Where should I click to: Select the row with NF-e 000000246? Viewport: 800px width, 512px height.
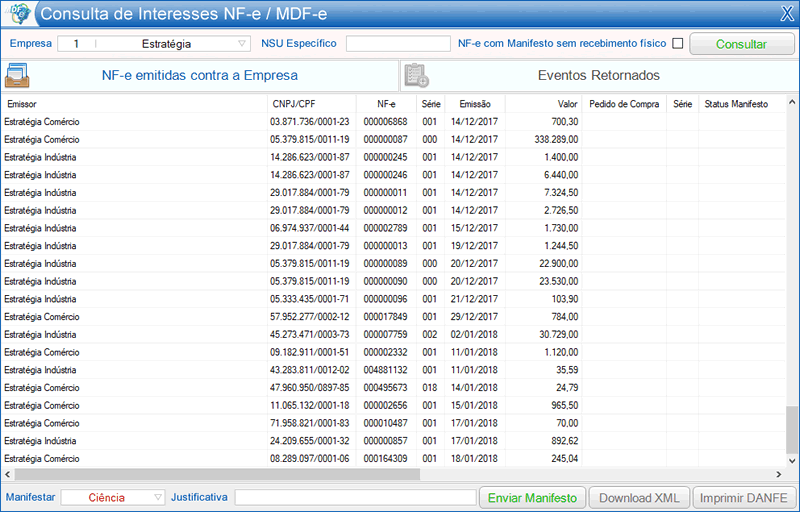(x=393, y=175)
